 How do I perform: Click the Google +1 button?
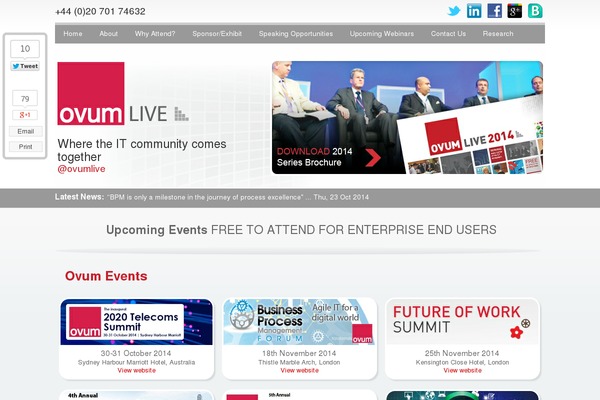click(25, 115)
